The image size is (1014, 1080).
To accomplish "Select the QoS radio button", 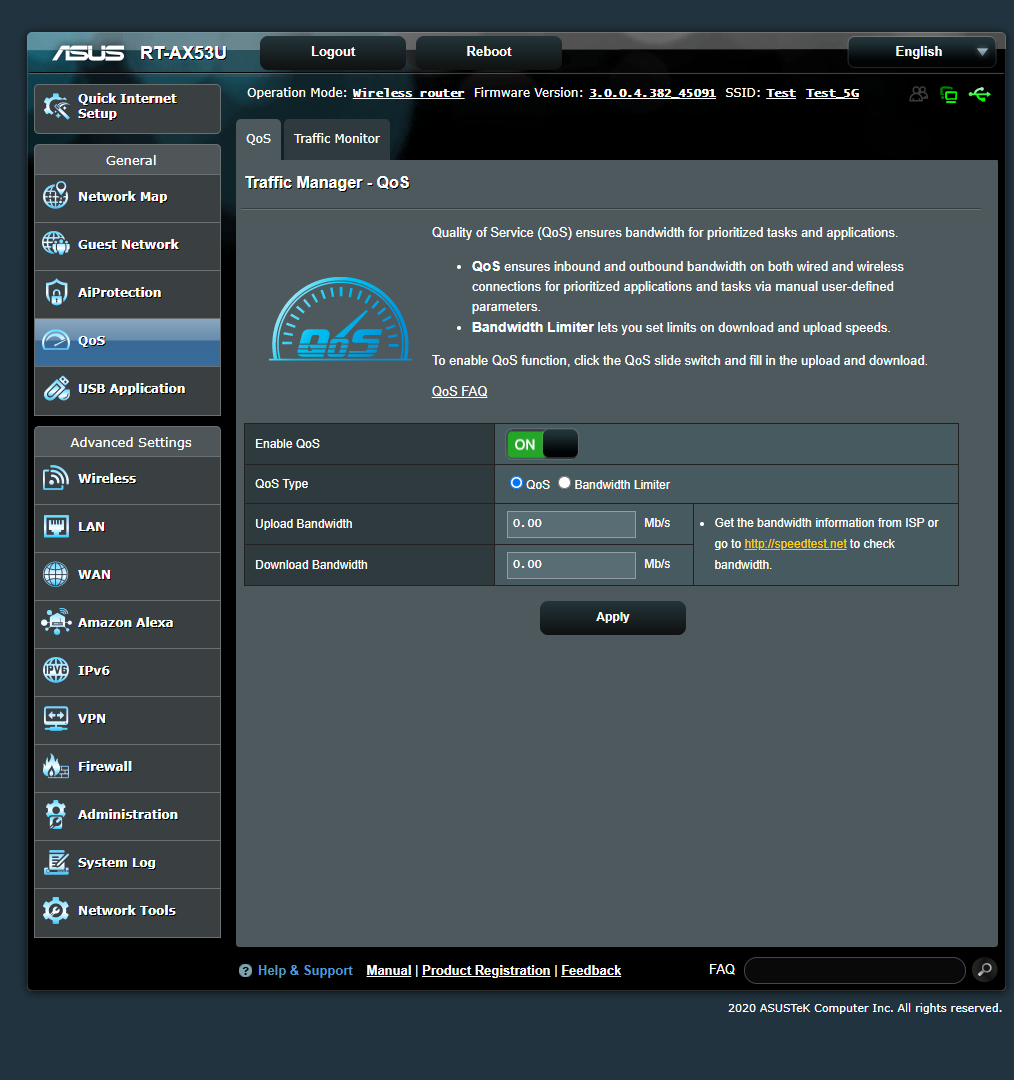I will [x=517, y=483].
